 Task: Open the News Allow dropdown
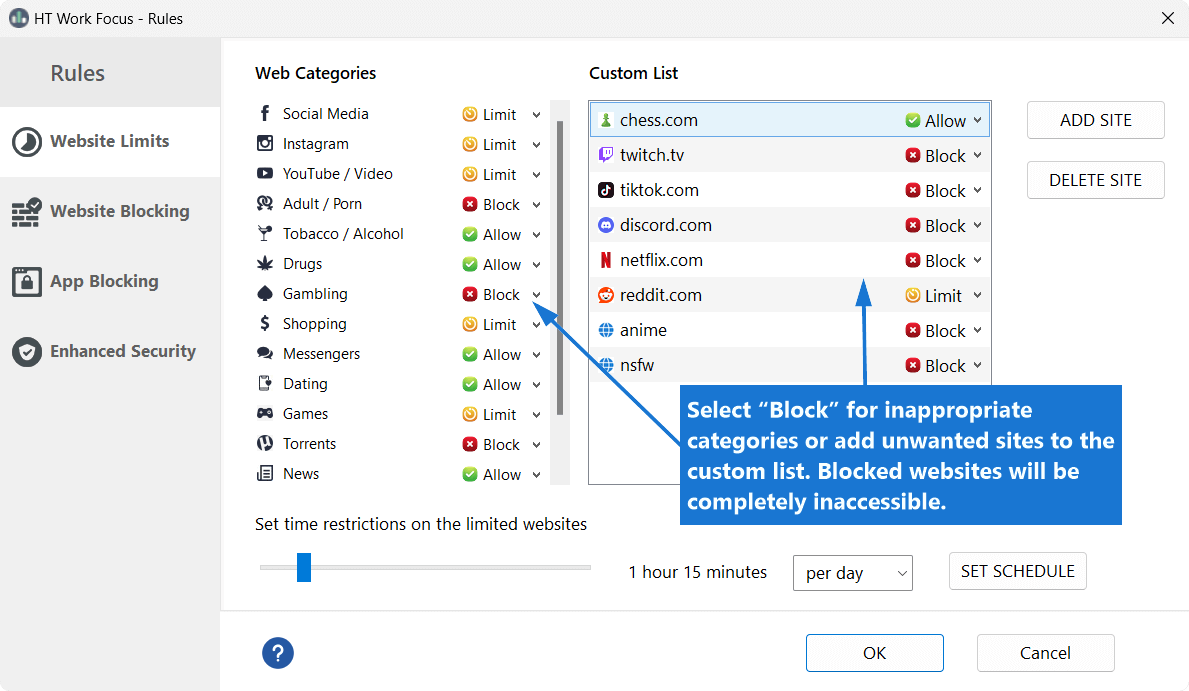[501, 474]
